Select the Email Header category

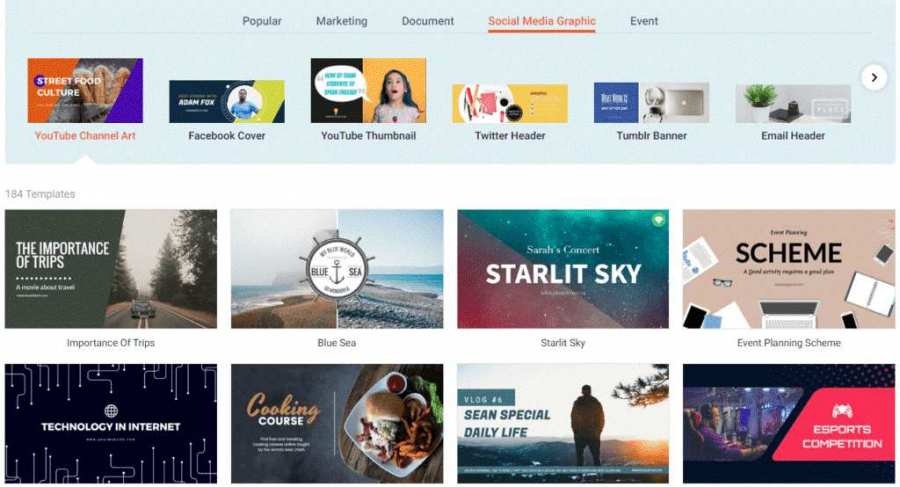[x=793, y=103]
